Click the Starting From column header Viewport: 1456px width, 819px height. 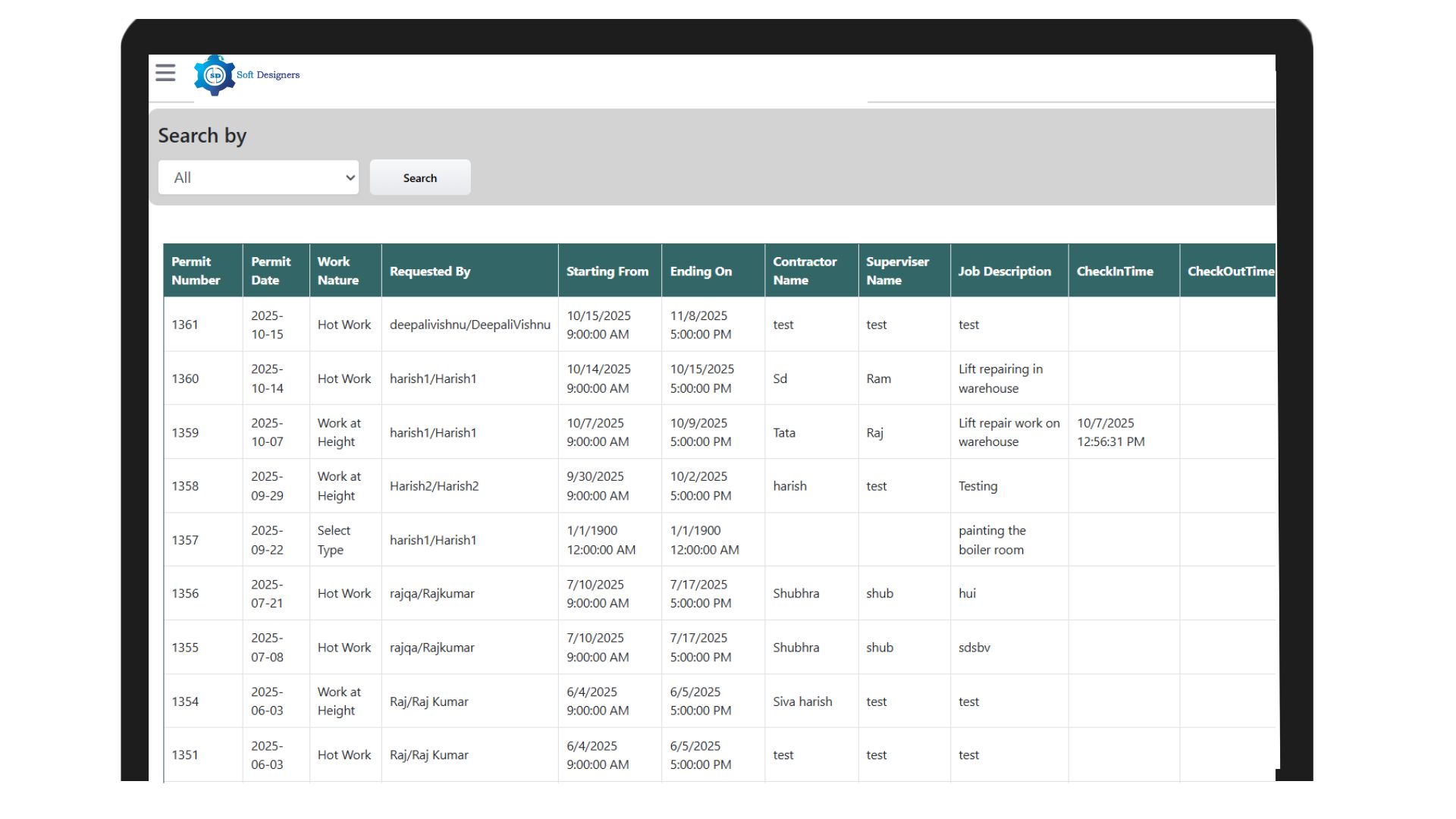(607, 271)
